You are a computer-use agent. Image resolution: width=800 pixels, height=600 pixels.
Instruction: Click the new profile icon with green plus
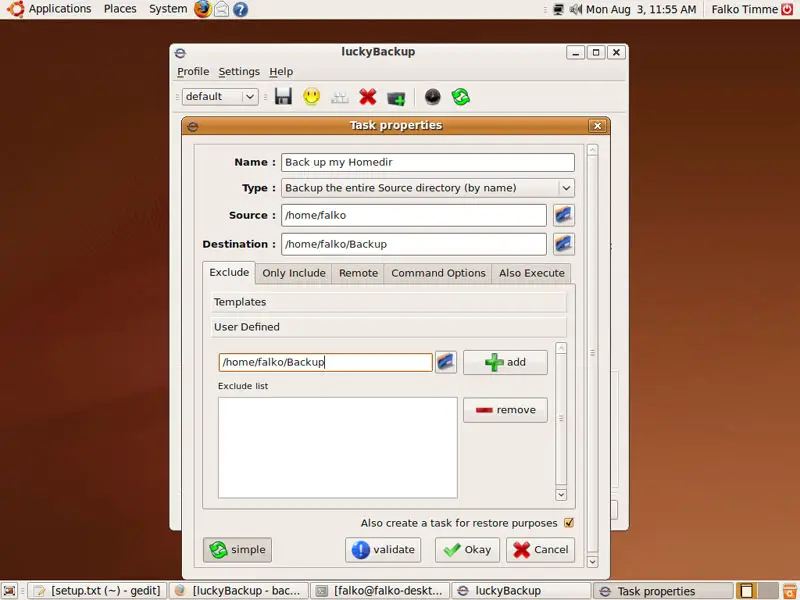[396, 97]
